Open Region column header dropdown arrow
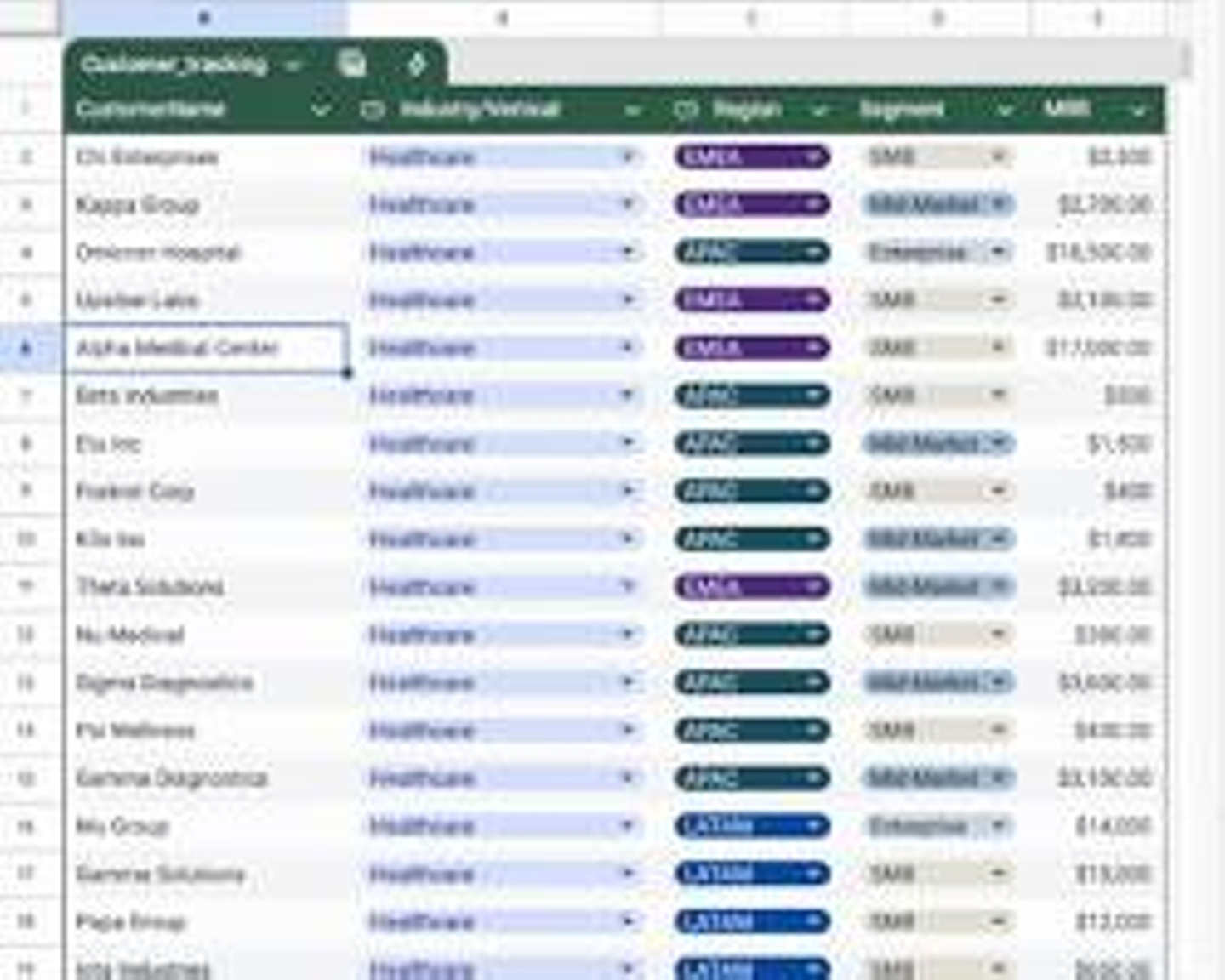 (x=819, y=111)
